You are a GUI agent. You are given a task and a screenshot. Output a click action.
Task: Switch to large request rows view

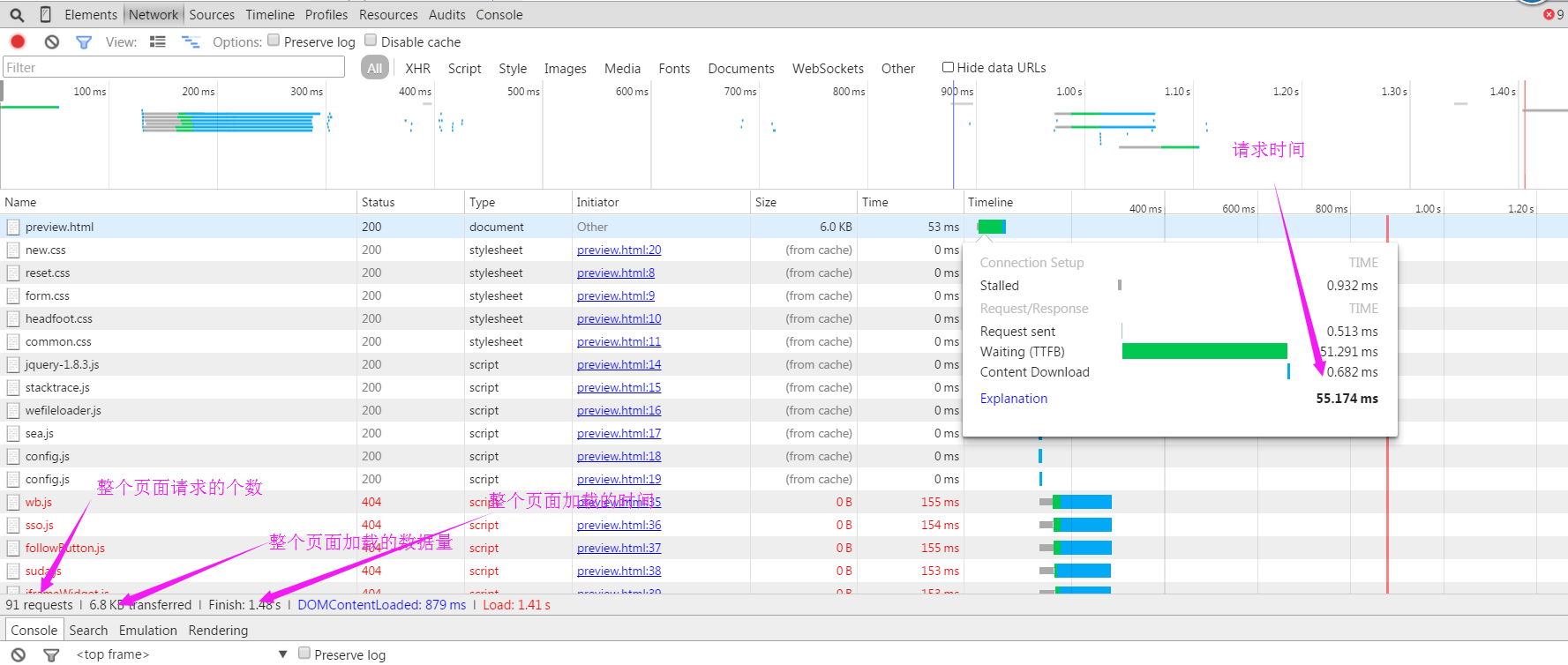pos(158,41)
